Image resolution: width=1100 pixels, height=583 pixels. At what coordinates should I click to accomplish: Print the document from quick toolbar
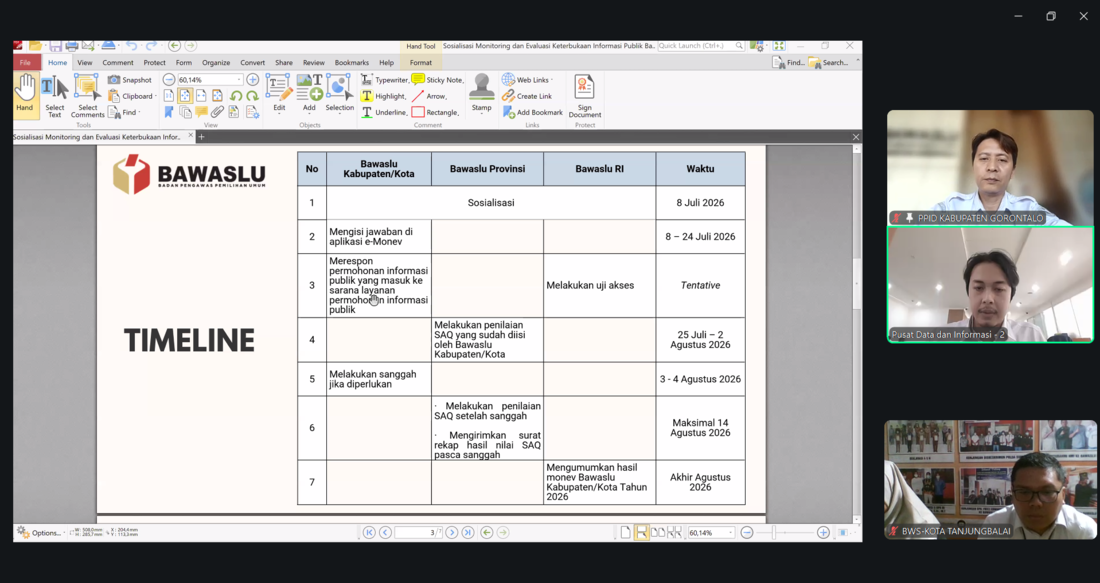point(72,46)
